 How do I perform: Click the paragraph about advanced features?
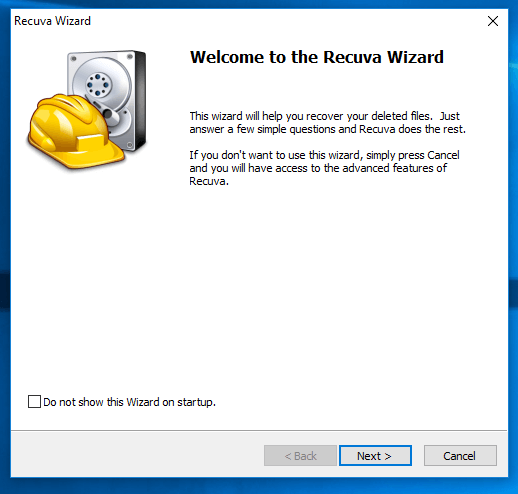[324, 168]
